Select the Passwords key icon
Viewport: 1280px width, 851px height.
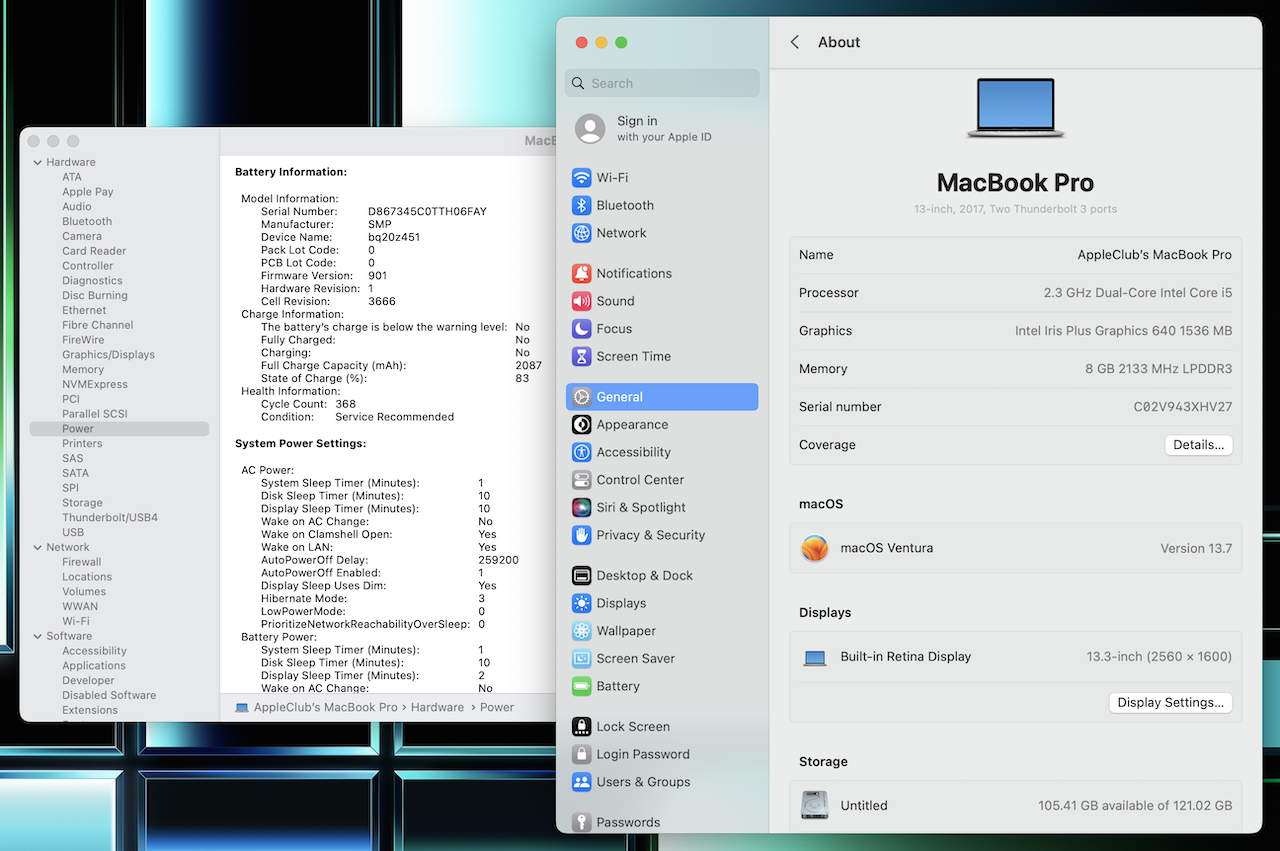581,823
